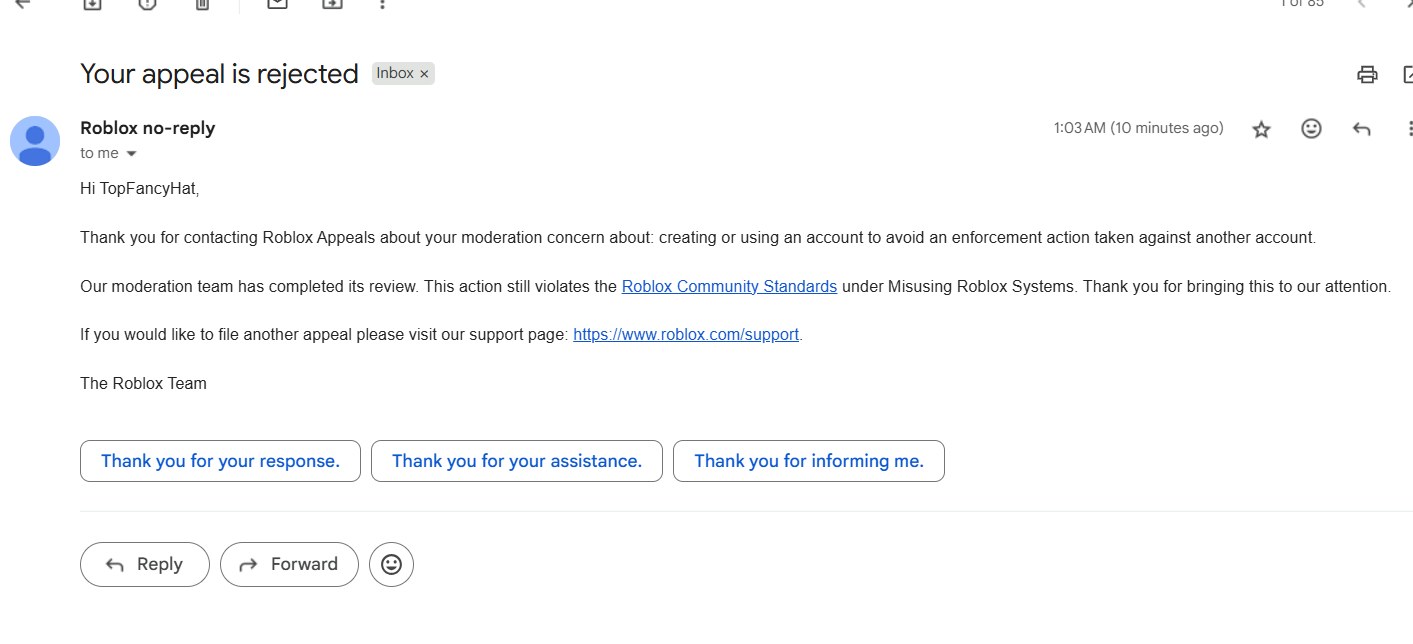Viewport: 1413px width, 644px height.
Task: Delete the email with trash icon
Action: tap(202, 3)
